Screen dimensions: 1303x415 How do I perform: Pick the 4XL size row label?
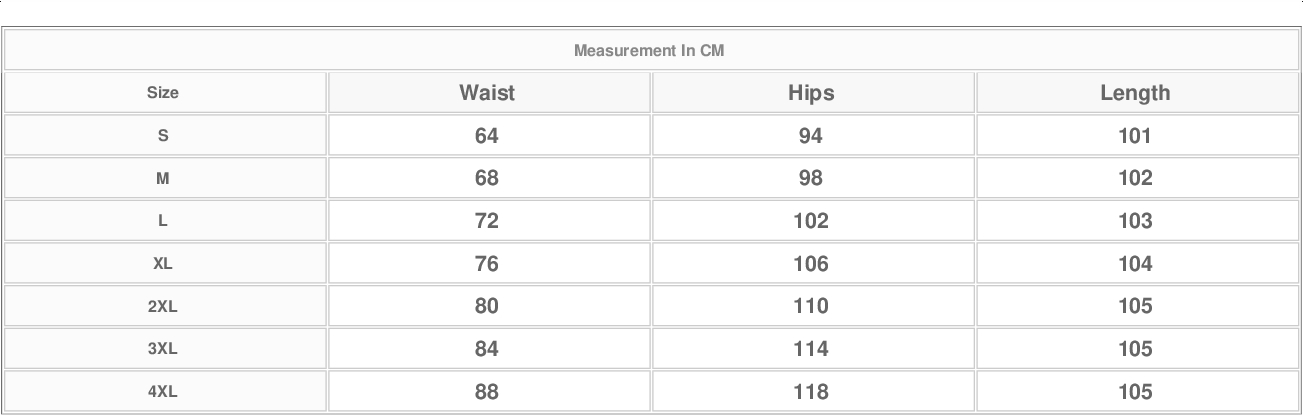tap(163, 392)
